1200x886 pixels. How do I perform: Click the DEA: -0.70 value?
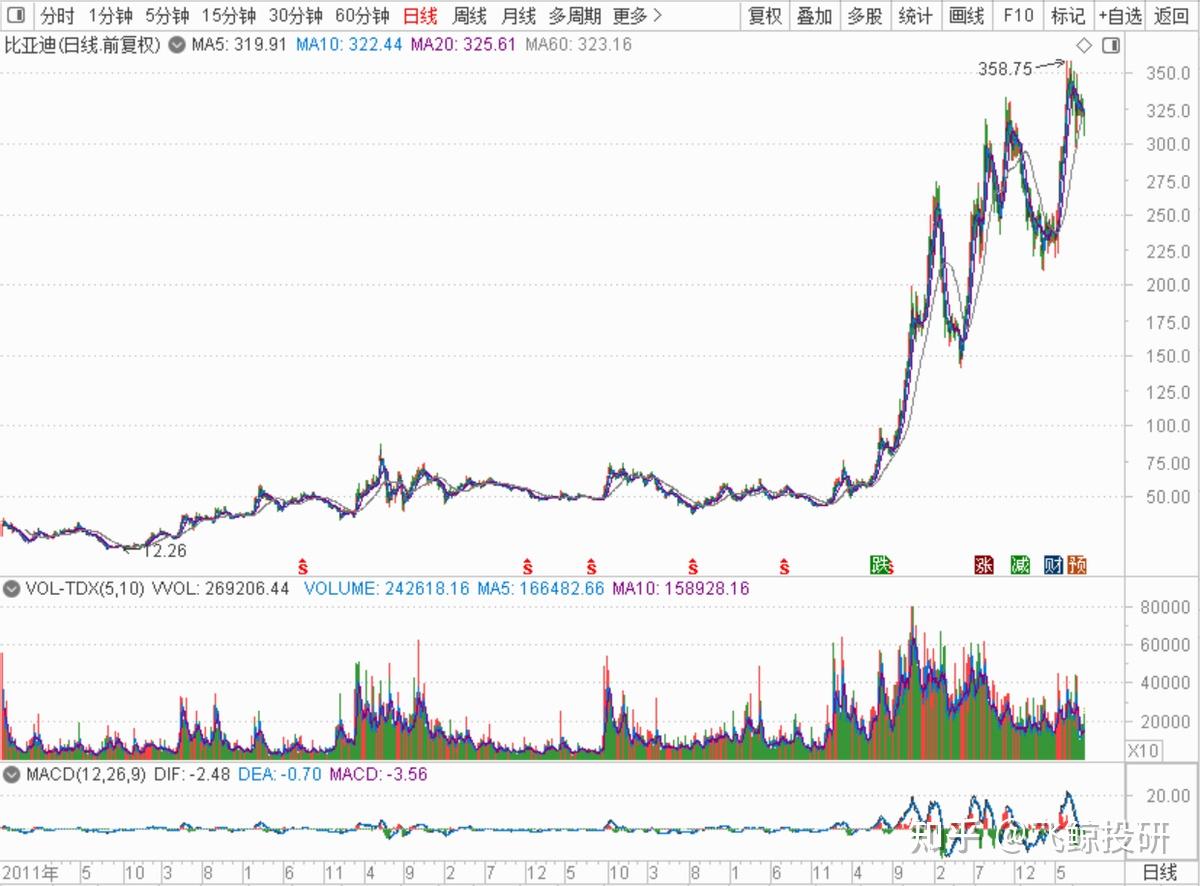[281, 775]
